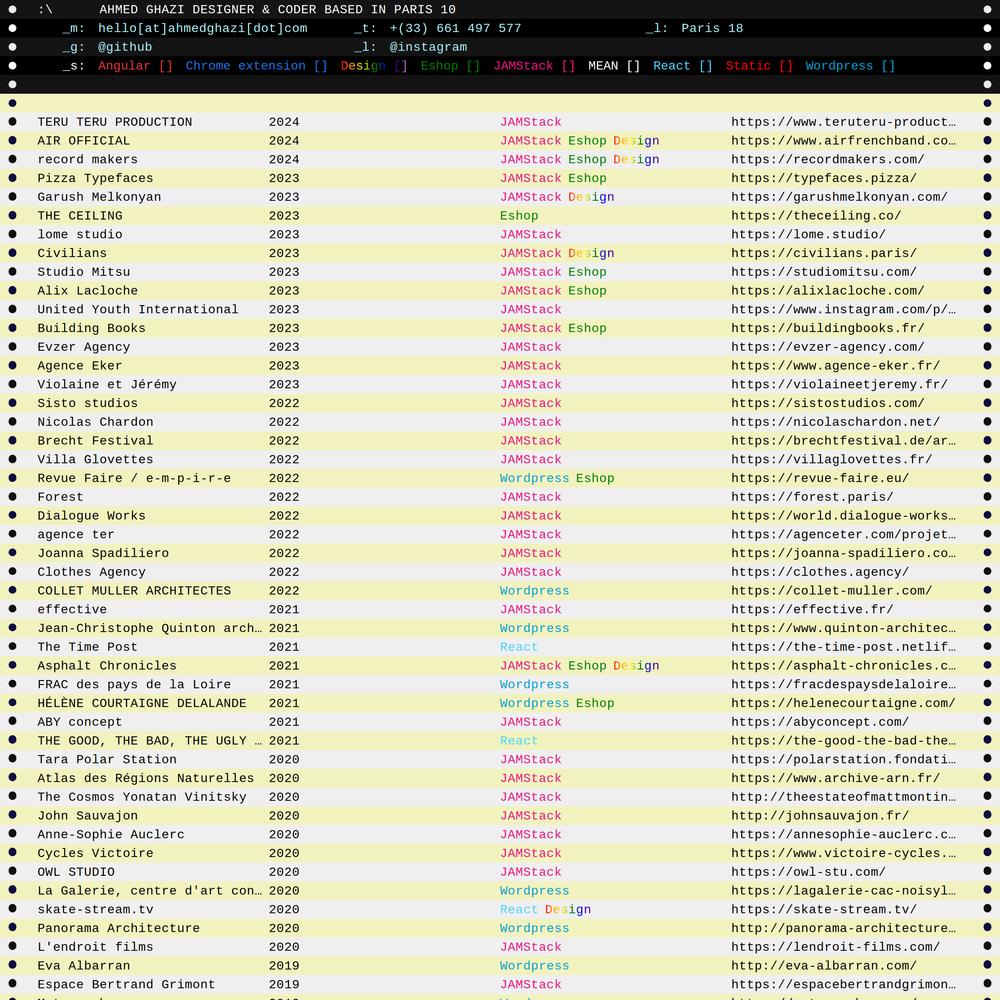Screen dimensions: 1000x1000
Task: Click the JAMStack tag in Sisto studios row
Action: pos(531,403)
